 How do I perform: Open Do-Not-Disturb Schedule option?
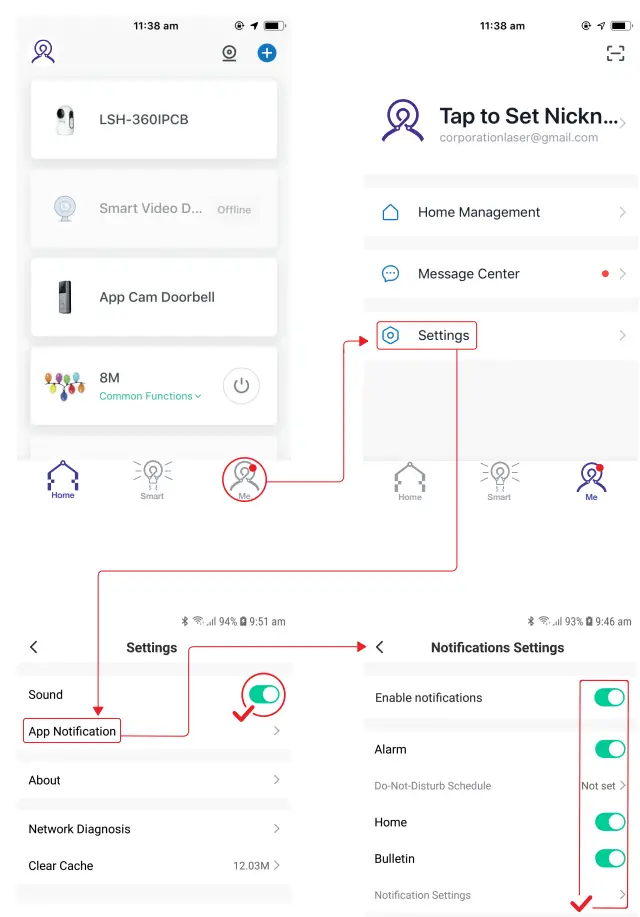(501, 785)
